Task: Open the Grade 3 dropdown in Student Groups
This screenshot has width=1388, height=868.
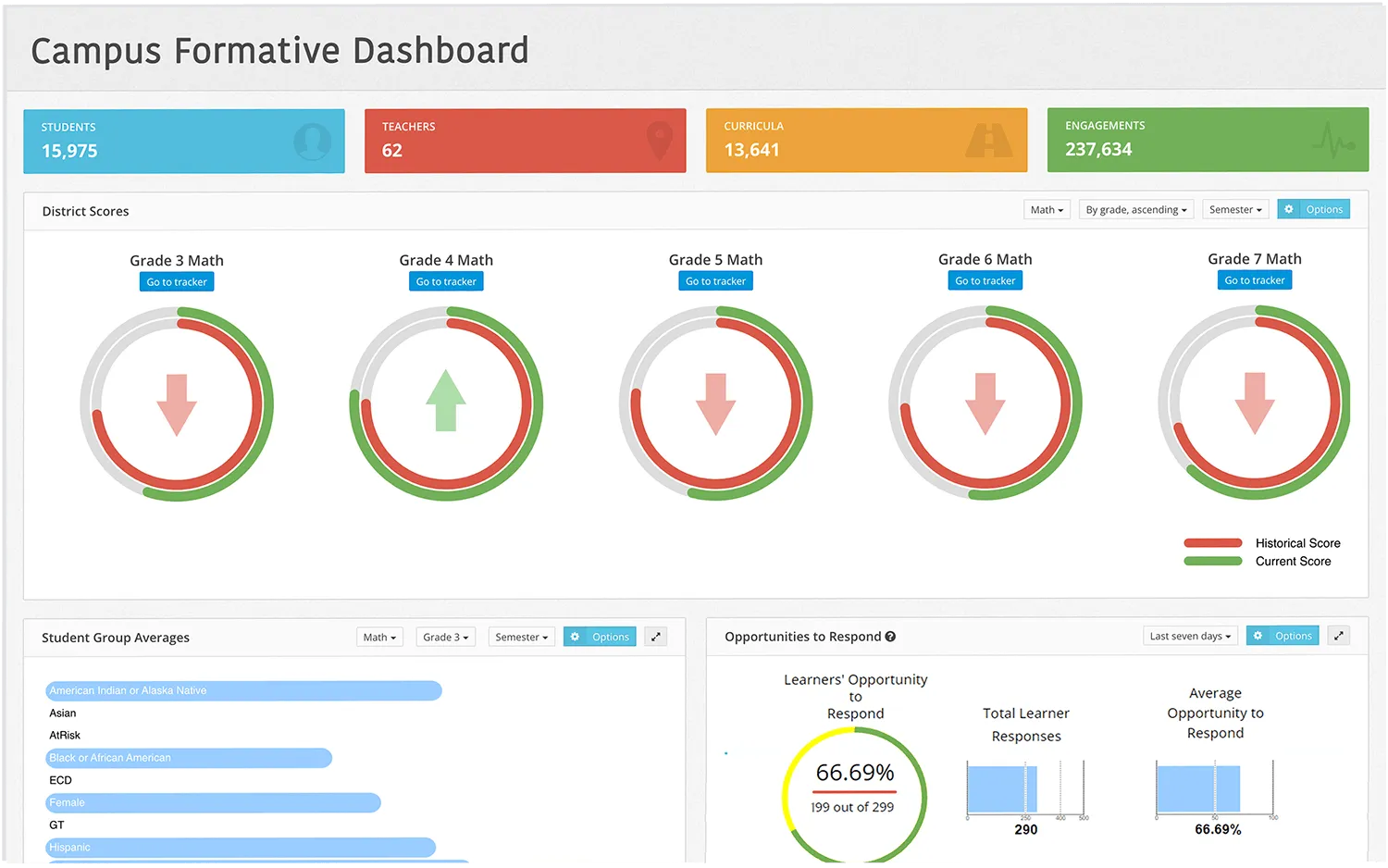Action: [x=445, y=637]
